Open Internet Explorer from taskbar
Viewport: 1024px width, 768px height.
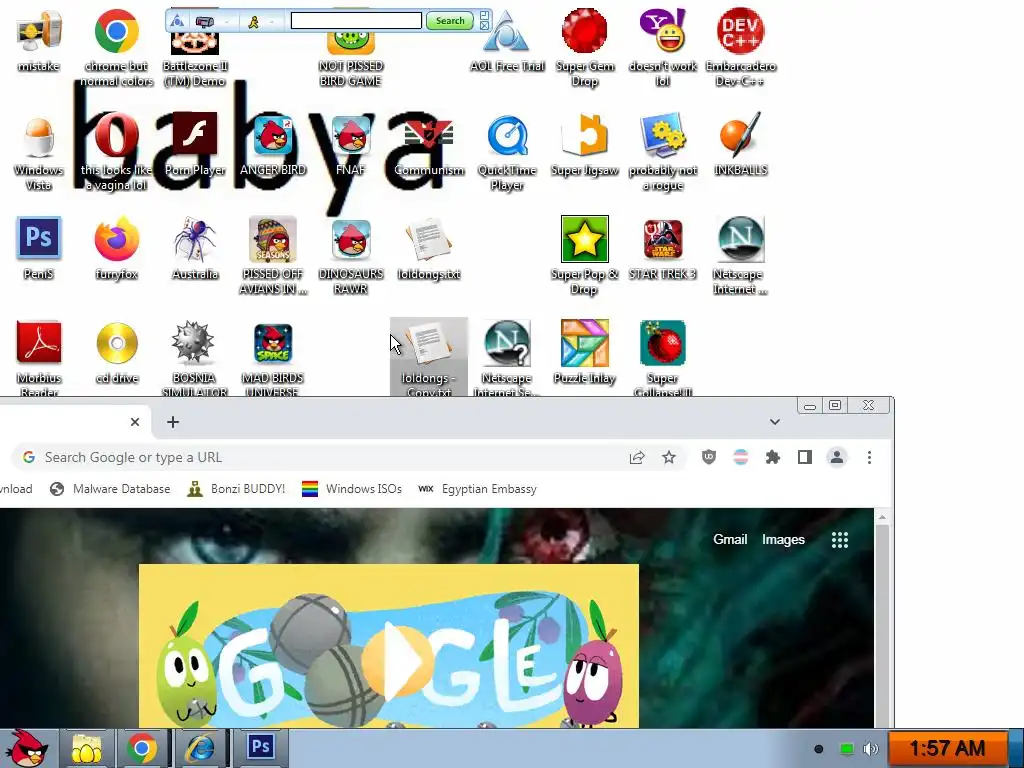pos(200,748)
